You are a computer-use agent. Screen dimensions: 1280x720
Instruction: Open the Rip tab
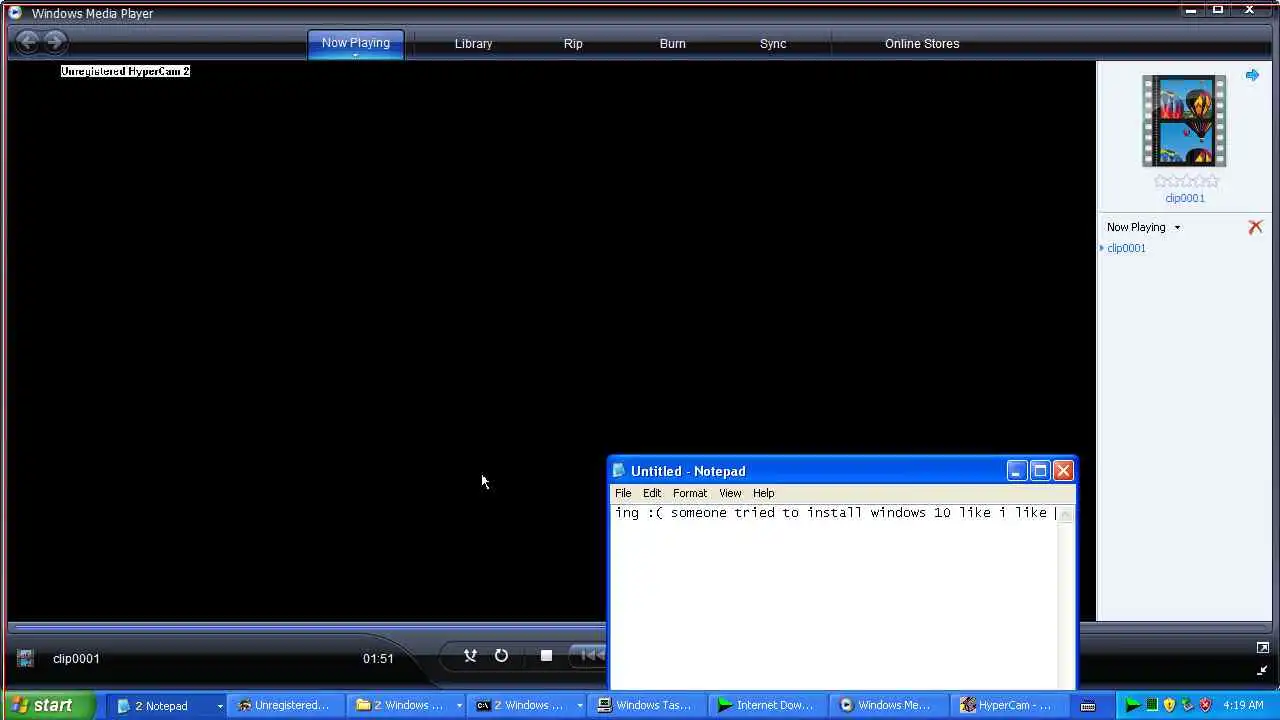(573, 44)
